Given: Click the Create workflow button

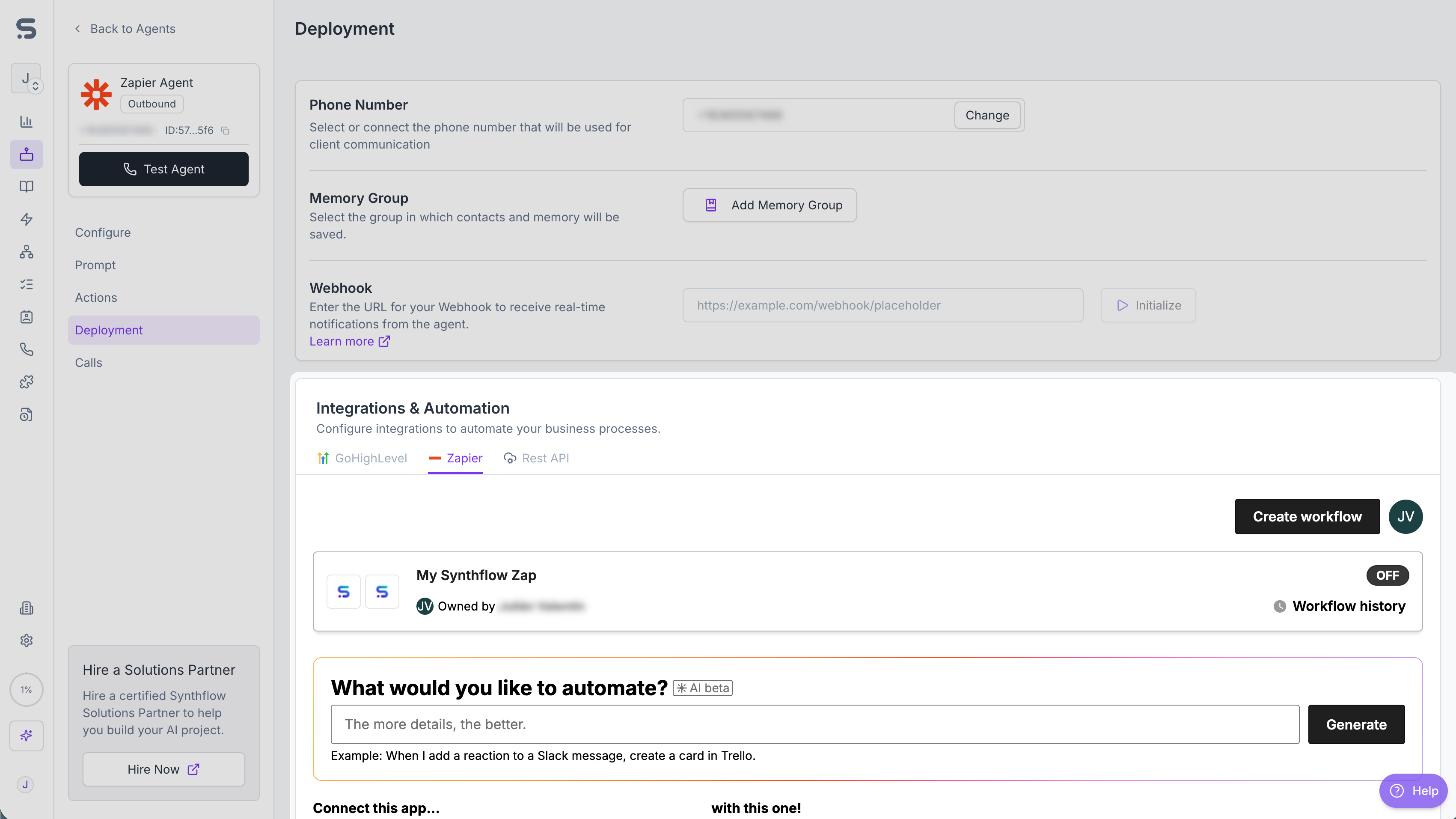Looking at the screenshot, I should coord(1307,517).
